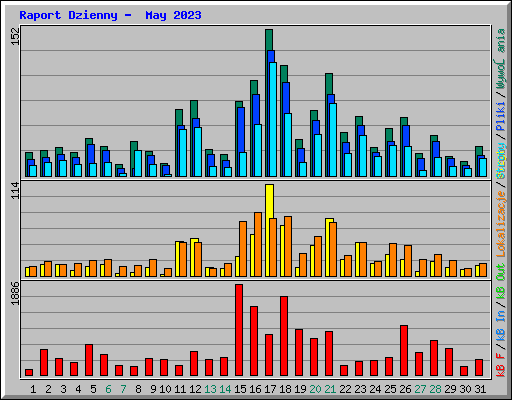
Task: Click green weekend day label 21
Action: tap(330, 389)
